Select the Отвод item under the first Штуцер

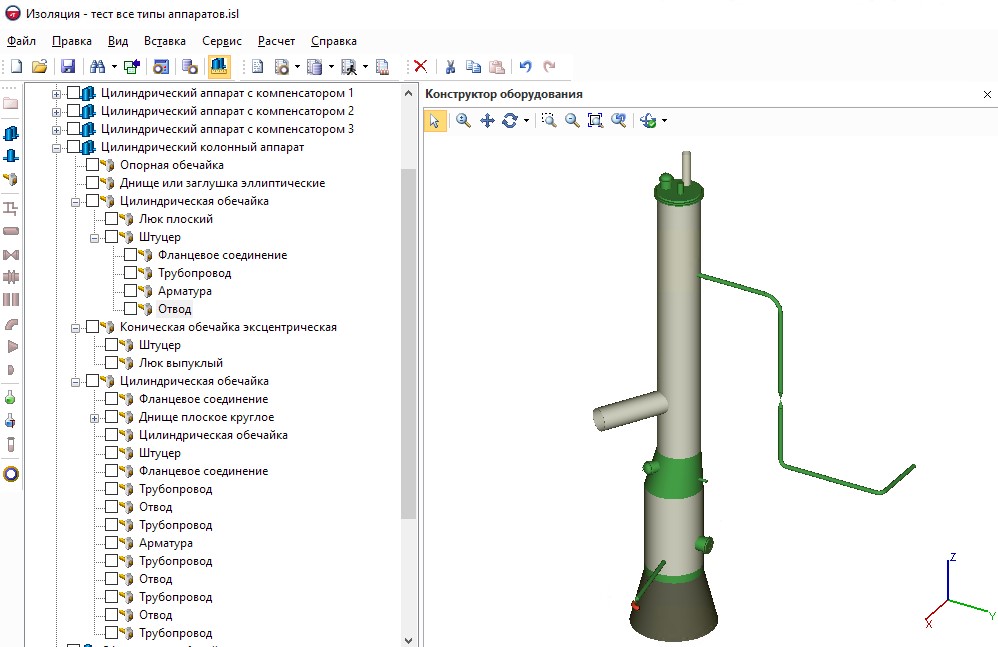tap(174, 309)
